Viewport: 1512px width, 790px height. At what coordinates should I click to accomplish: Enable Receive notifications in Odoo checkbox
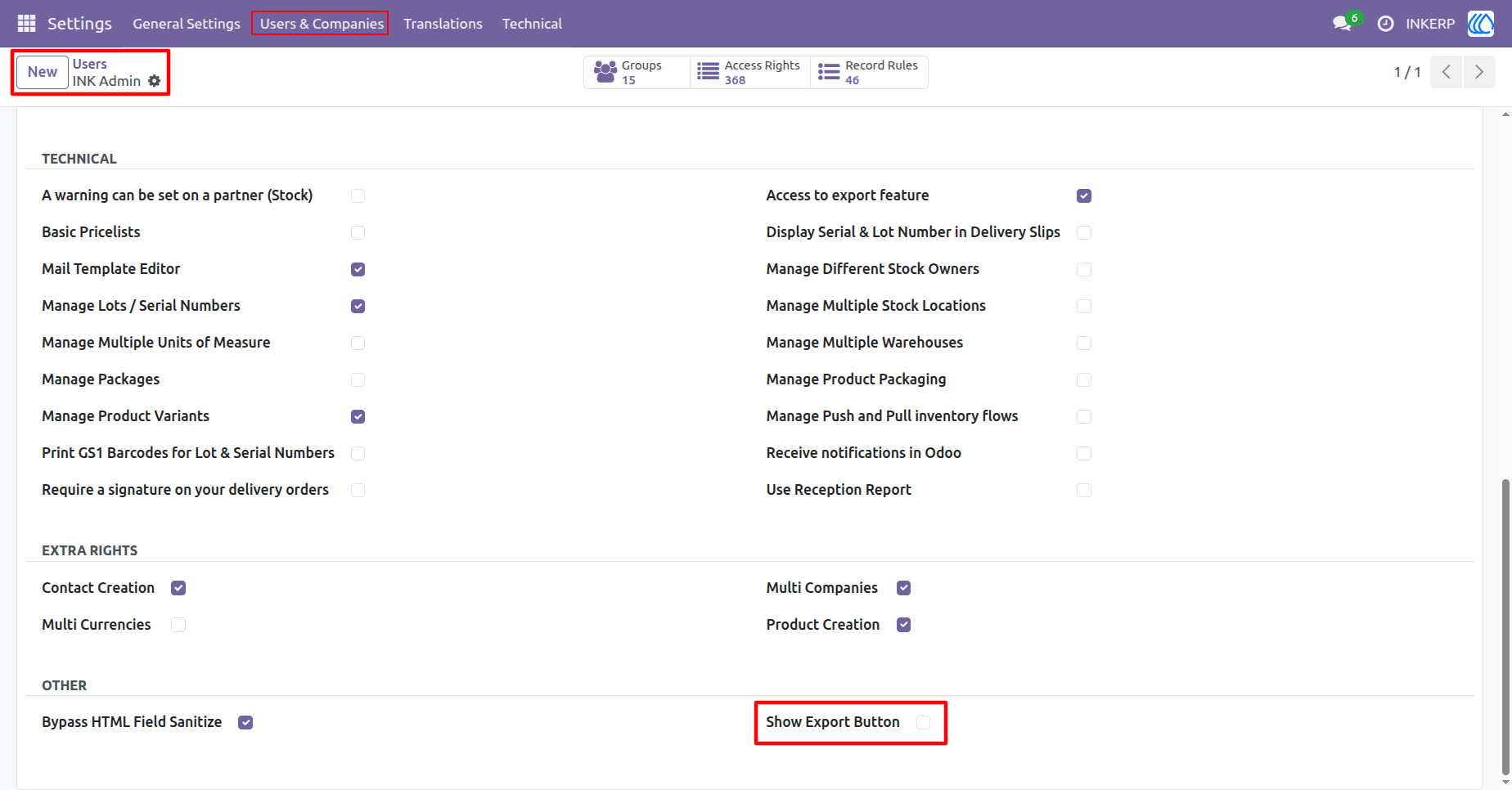coord(1084,453)
